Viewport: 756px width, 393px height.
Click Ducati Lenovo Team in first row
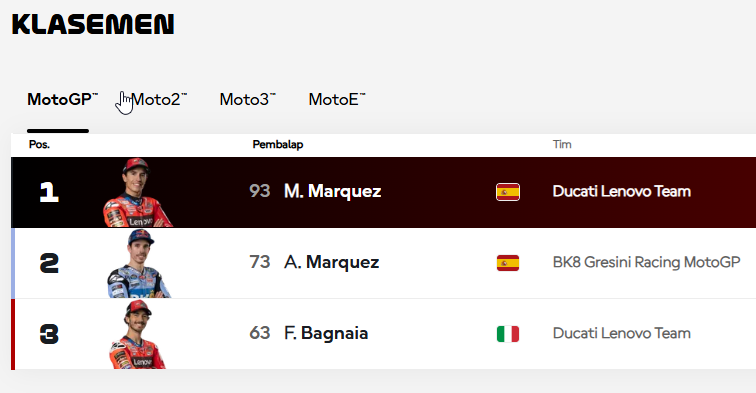click(621, 191)
